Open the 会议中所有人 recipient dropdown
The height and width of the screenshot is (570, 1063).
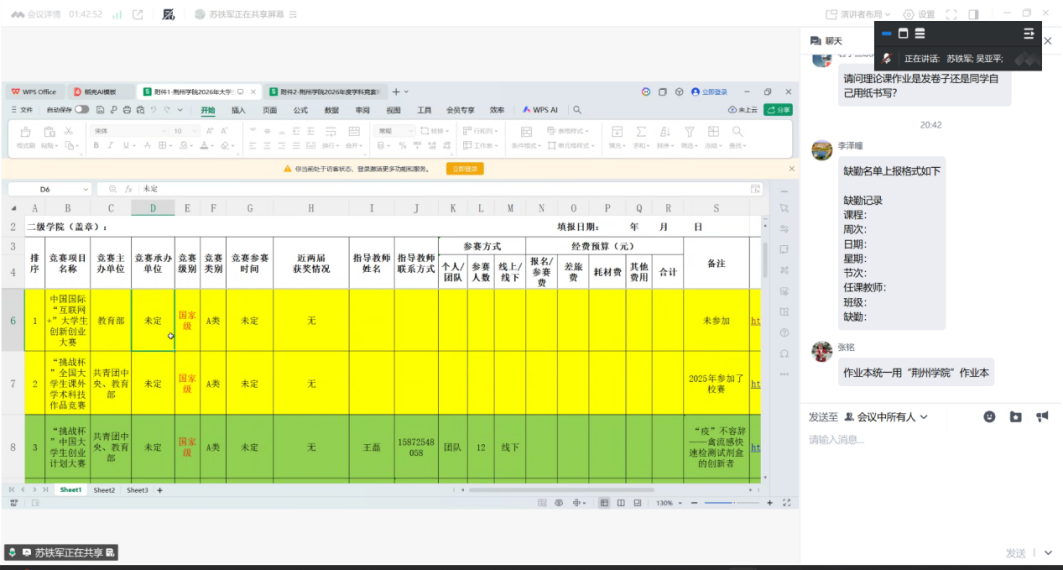[886, 417]
